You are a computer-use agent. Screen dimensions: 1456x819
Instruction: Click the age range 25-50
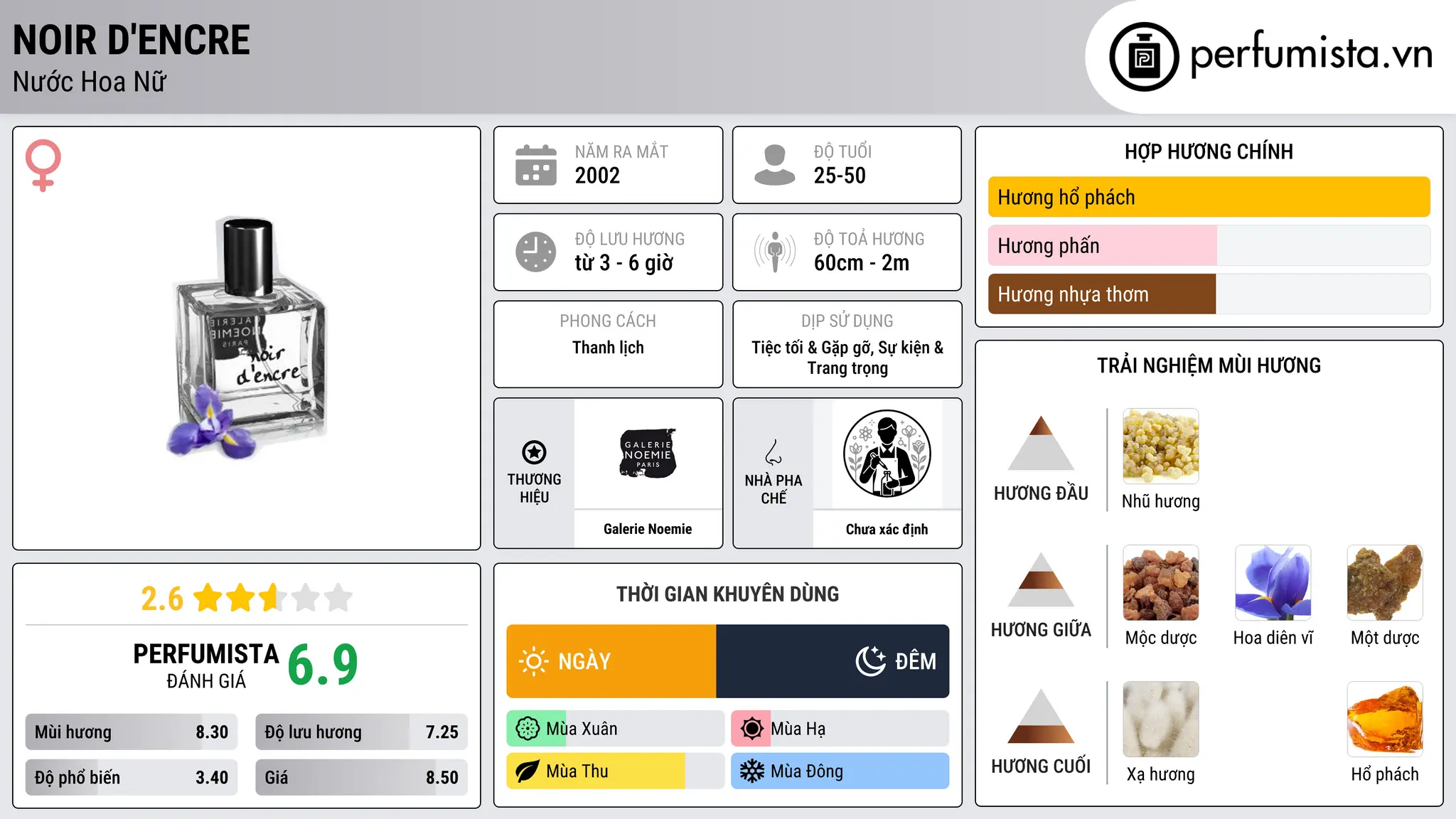pos(840,176)
